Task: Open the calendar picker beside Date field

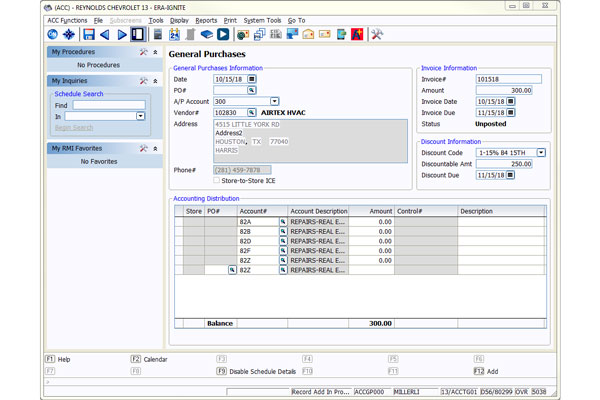Action: [252, 79]
